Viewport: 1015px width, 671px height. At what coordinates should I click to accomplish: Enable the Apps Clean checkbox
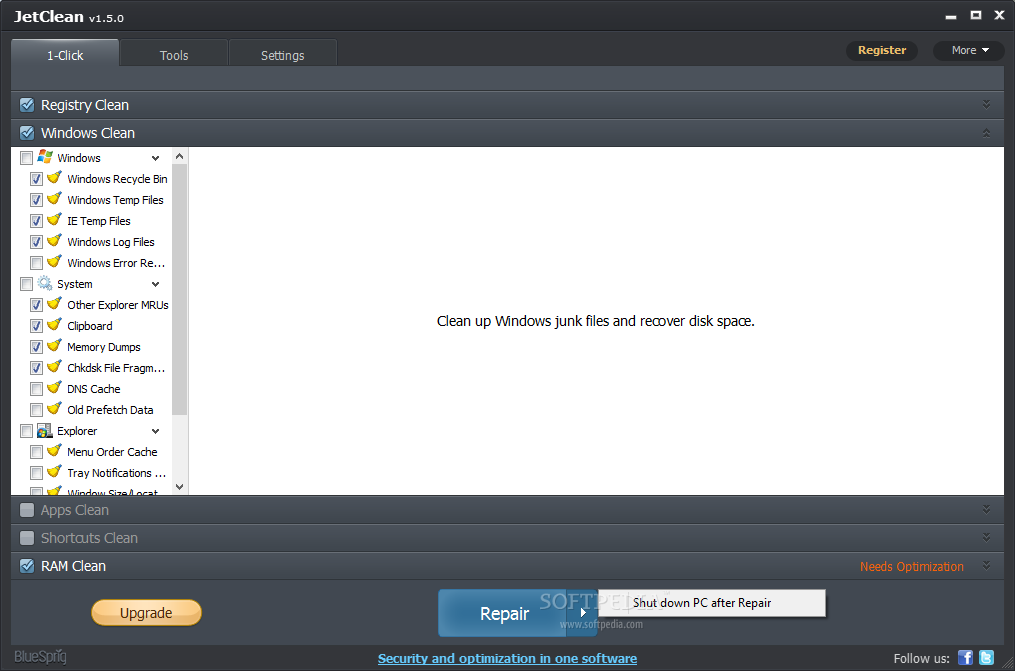tap(27, 510)
